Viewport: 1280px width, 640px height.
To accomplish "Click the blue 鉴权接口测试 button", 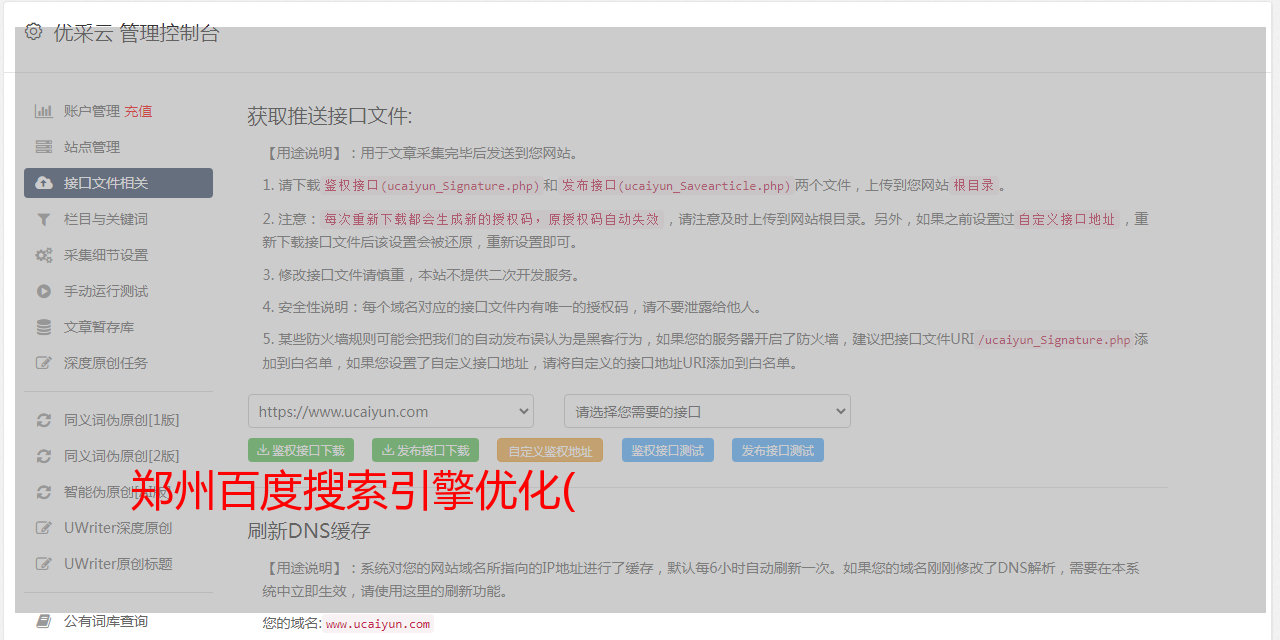I will click(x=668, y=450).
